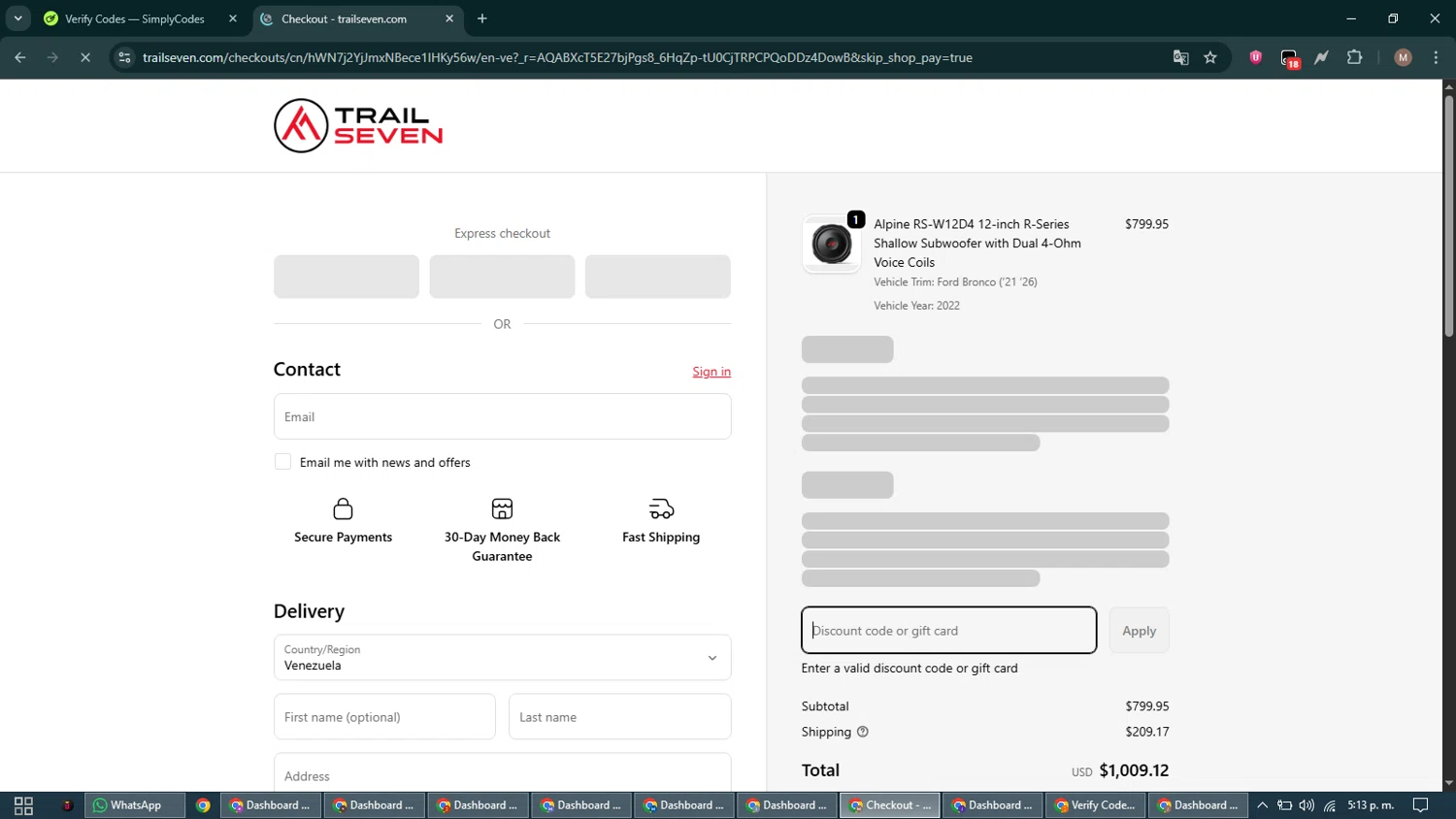View site information icon in address bar
1456x819 pixels.
[x=124, y=57]
